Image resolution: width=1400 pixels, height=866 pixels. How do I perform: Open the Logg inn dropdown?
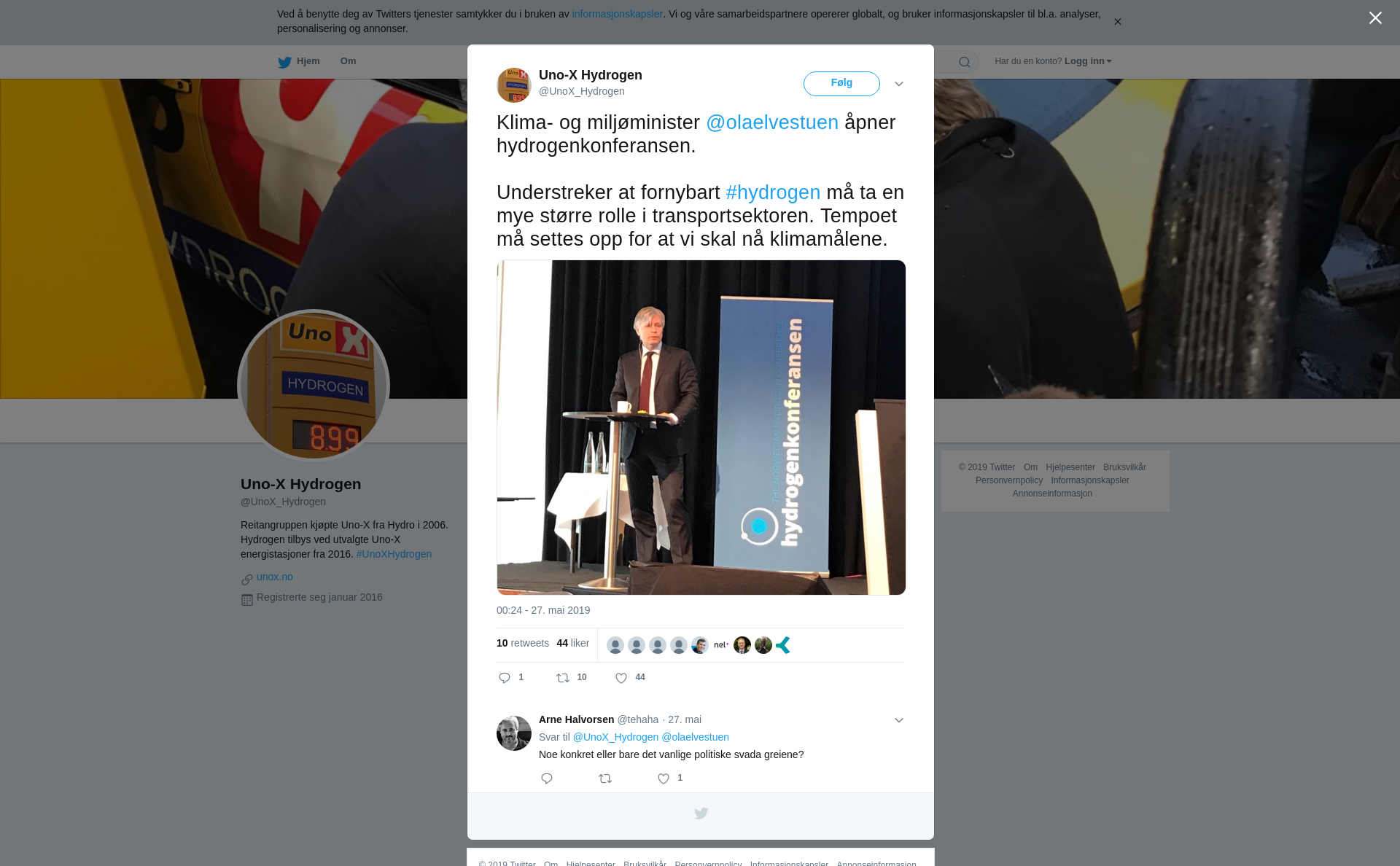click(1088, 61)
